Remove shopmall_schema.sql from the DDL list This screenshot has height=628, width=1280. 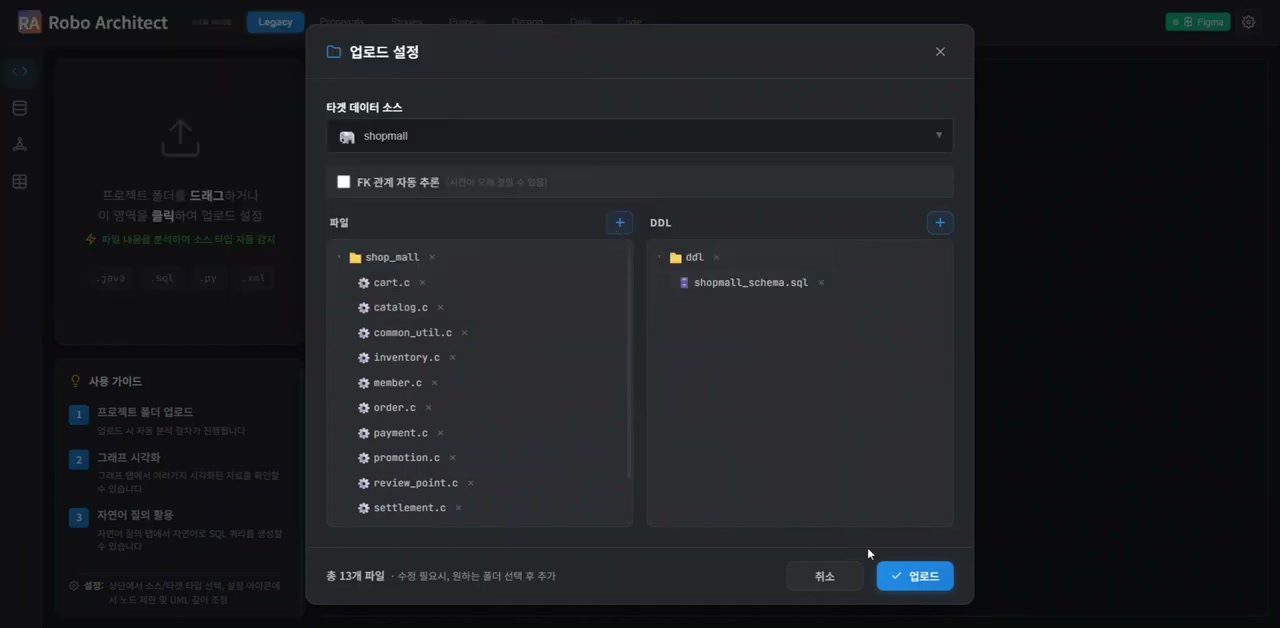pyautogui.click(x=821, y=283)
